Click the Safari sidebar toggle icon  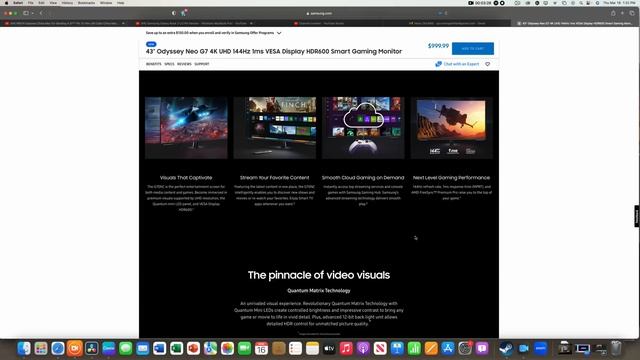click(x=26, y=13)
